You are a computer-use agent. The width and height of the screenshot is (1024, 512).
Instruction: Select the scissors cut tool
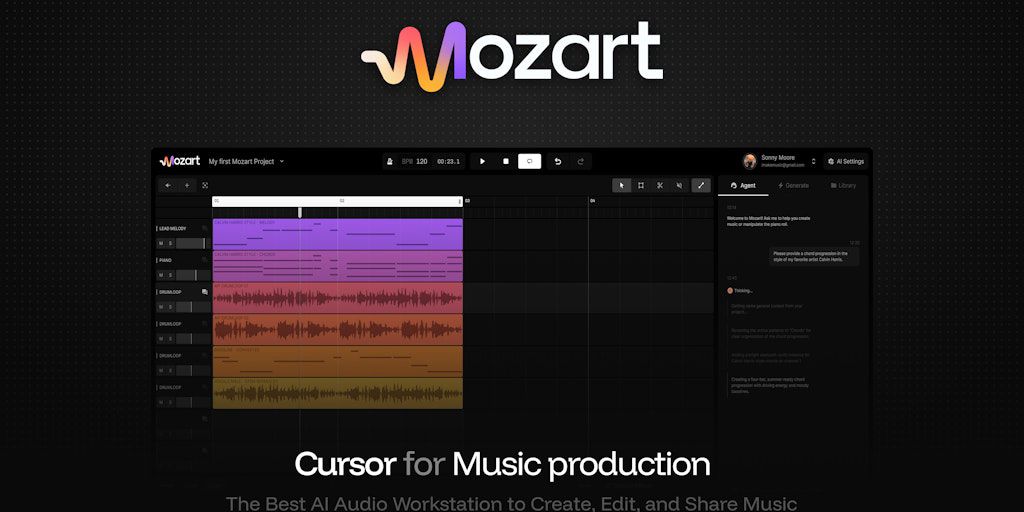coord(660,185)
